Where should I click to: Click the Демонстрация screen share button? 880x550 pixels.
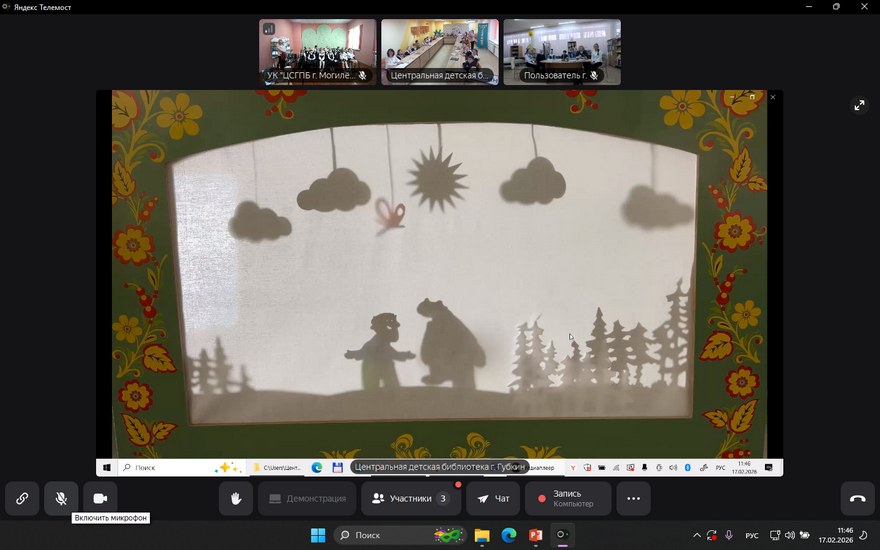coord(307,498)
